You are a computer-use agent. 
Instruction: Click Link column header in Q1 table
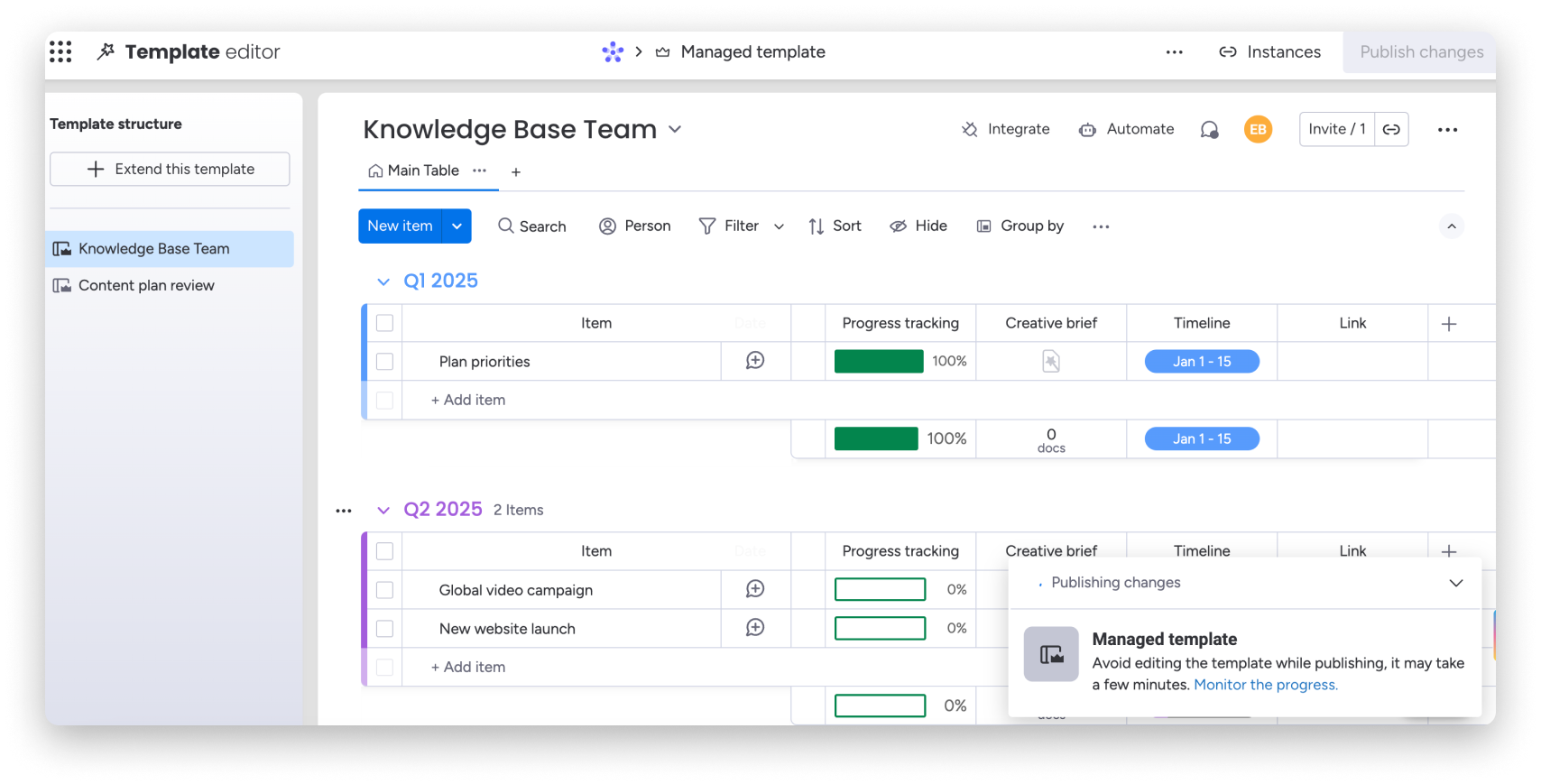click(1352, 323)
